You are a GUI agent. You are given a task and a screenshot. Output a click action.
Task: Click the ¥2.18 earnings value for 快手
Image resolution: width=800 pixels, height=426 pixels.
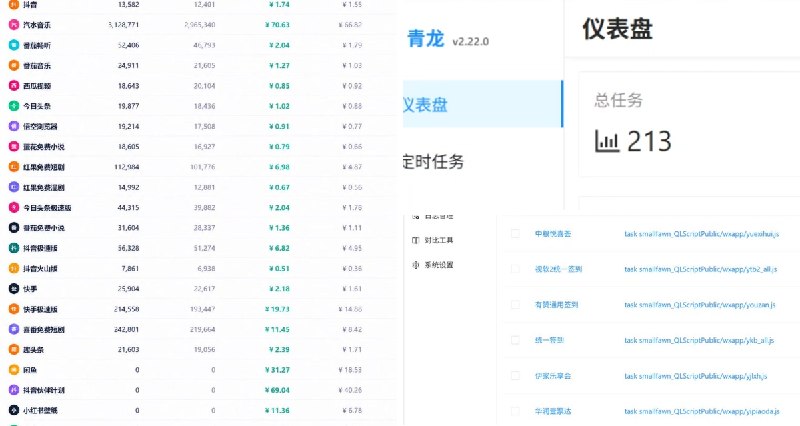pos(279,289)
